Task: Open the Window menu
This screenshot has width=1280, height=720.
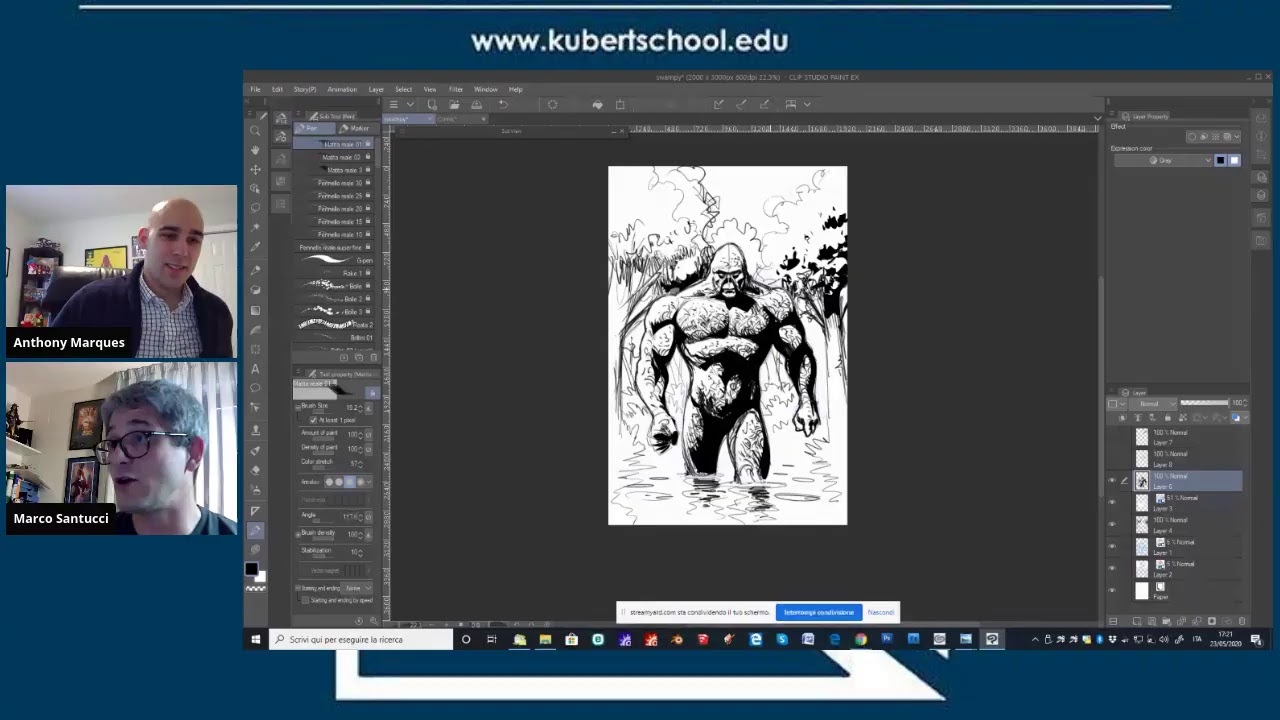Action: 485,89
